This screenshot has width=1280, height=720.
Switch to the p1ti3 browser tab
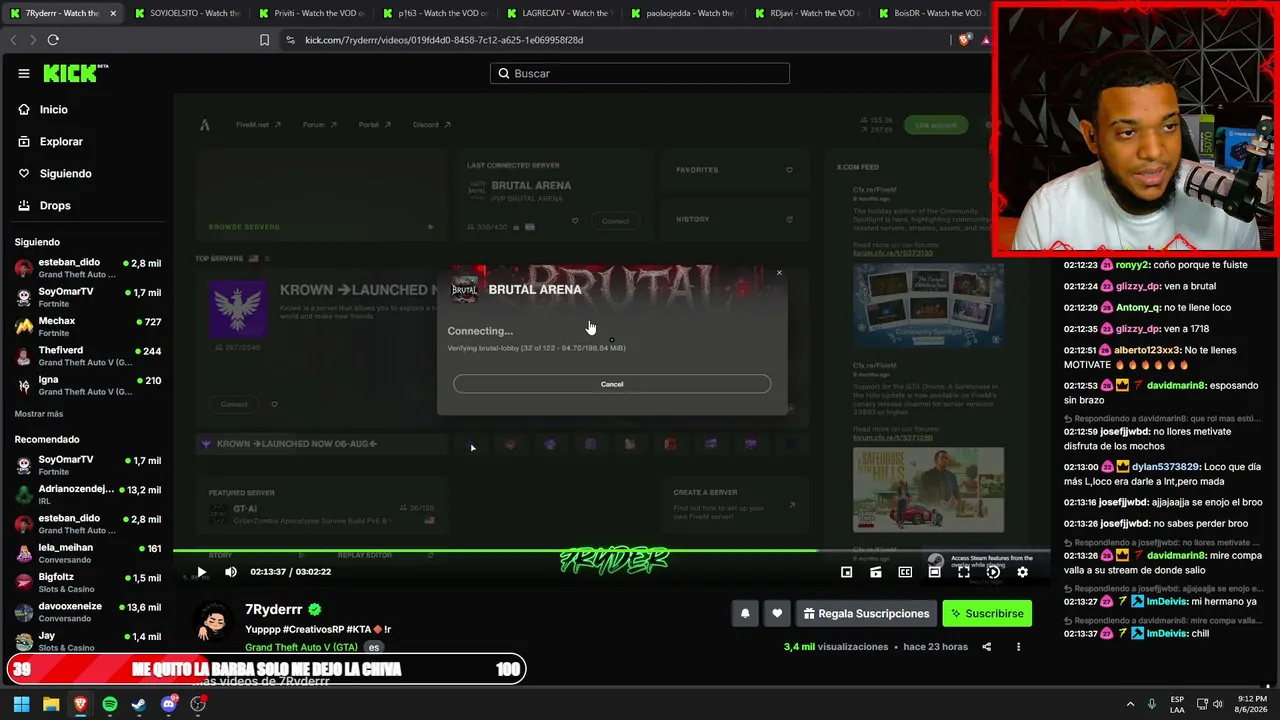[x=436, y=13]
